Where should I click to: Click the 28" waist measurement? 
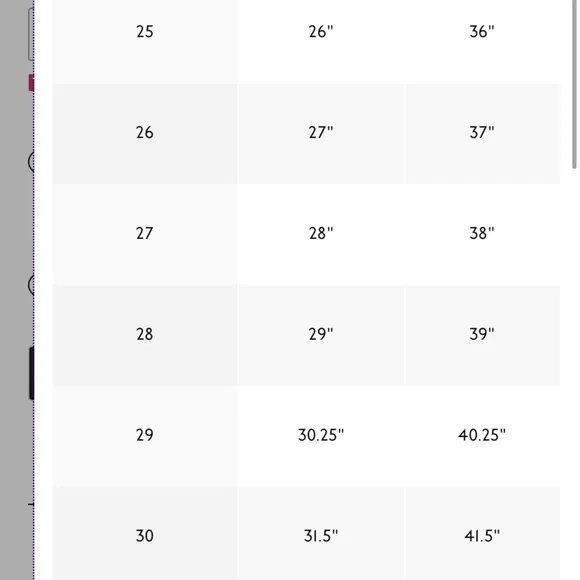321,234
